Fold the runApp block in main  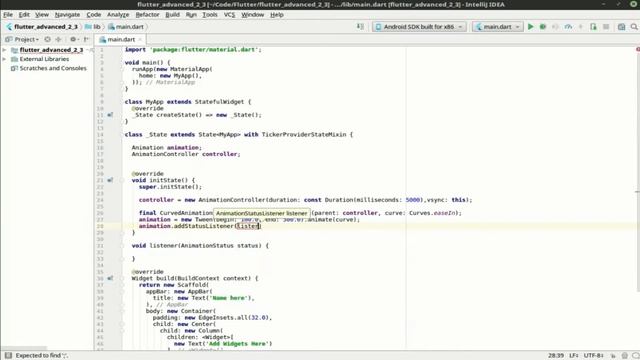click(122, 69)
